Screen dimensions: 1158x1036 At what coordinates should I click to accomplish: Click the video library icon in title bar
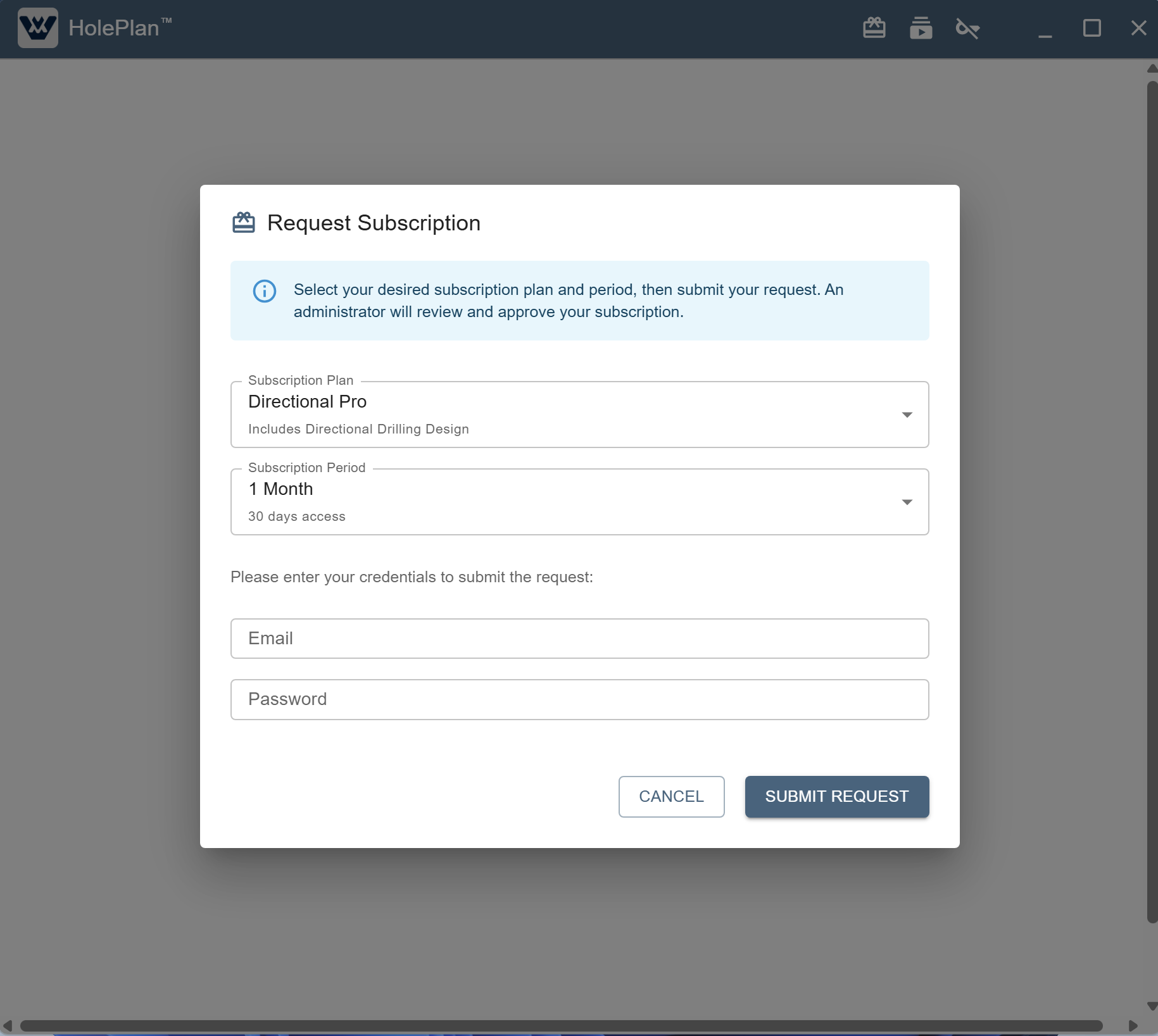(921, 28)
